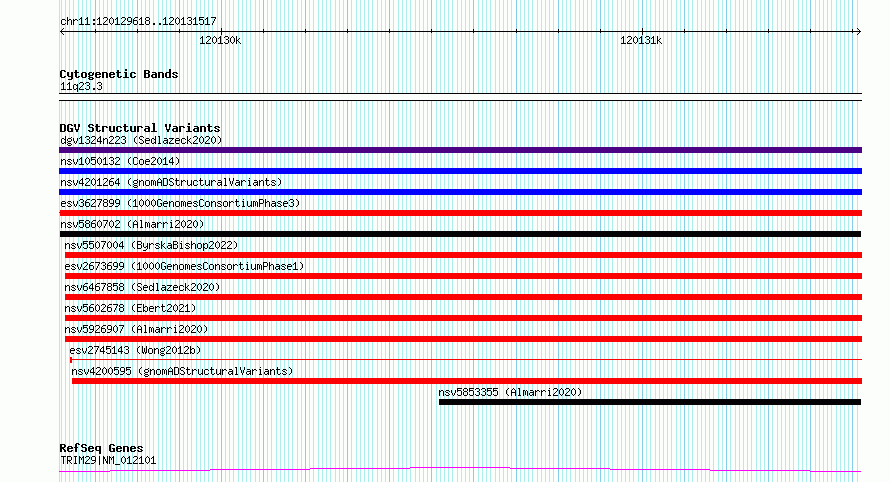Click the red esv3627899 variant bar
The height and width of the screenshot is (482, 890).
pos(460,213)
